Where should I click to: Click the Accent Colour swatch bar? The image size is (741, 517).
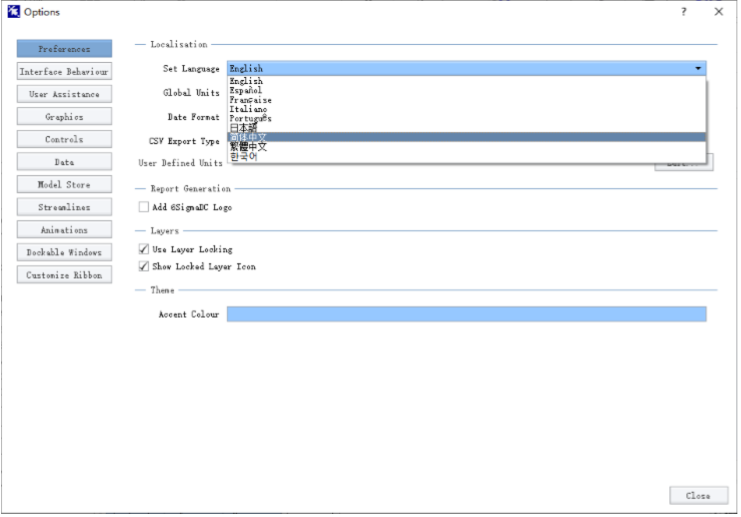click(x=466, y=314)
